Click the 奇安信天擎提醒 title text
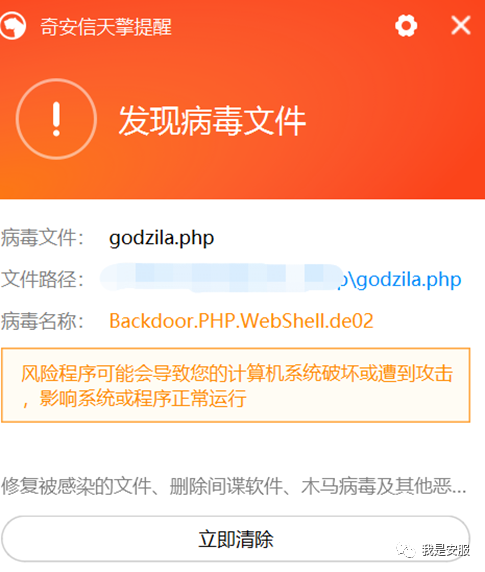The image size is (485, 572). point(105,27)
